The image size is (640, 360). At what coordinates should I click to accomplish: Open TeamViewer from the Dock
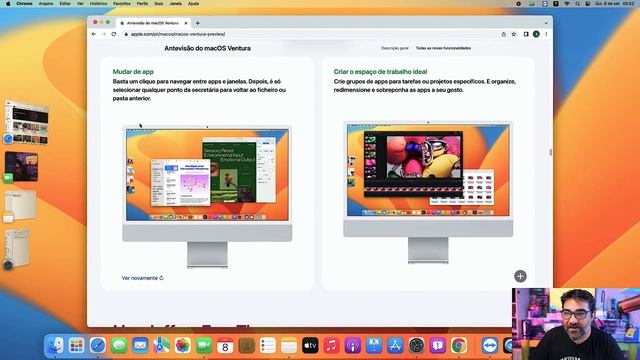click(x=489, y=346)
